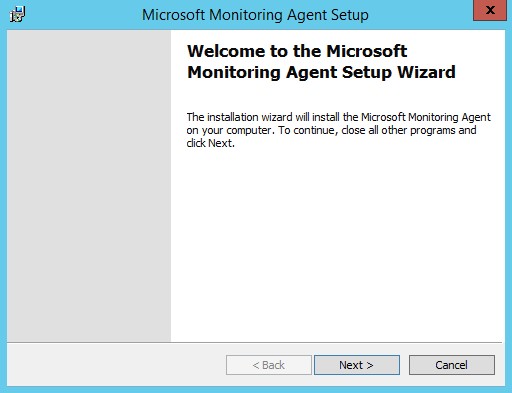Click the blue window border at the bottom
512x393 pixels.
[x=256, y=390]
